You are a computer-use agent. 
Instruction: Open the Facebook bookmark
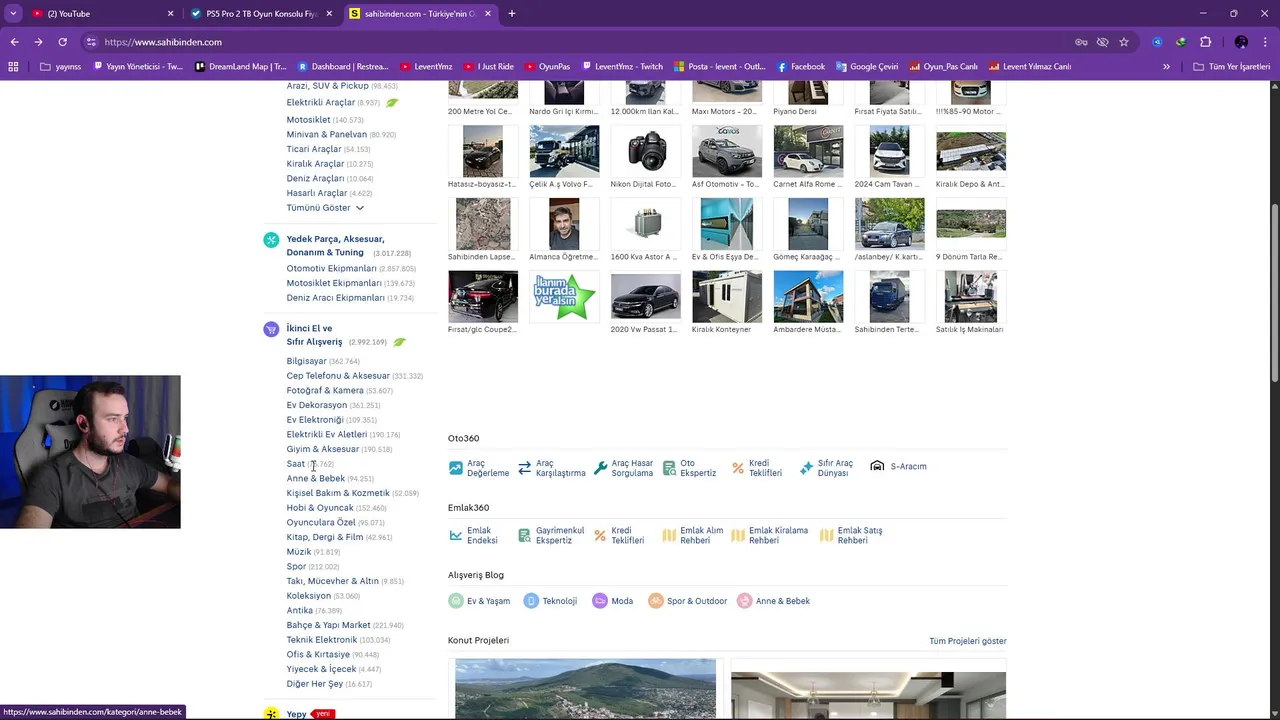801,67
